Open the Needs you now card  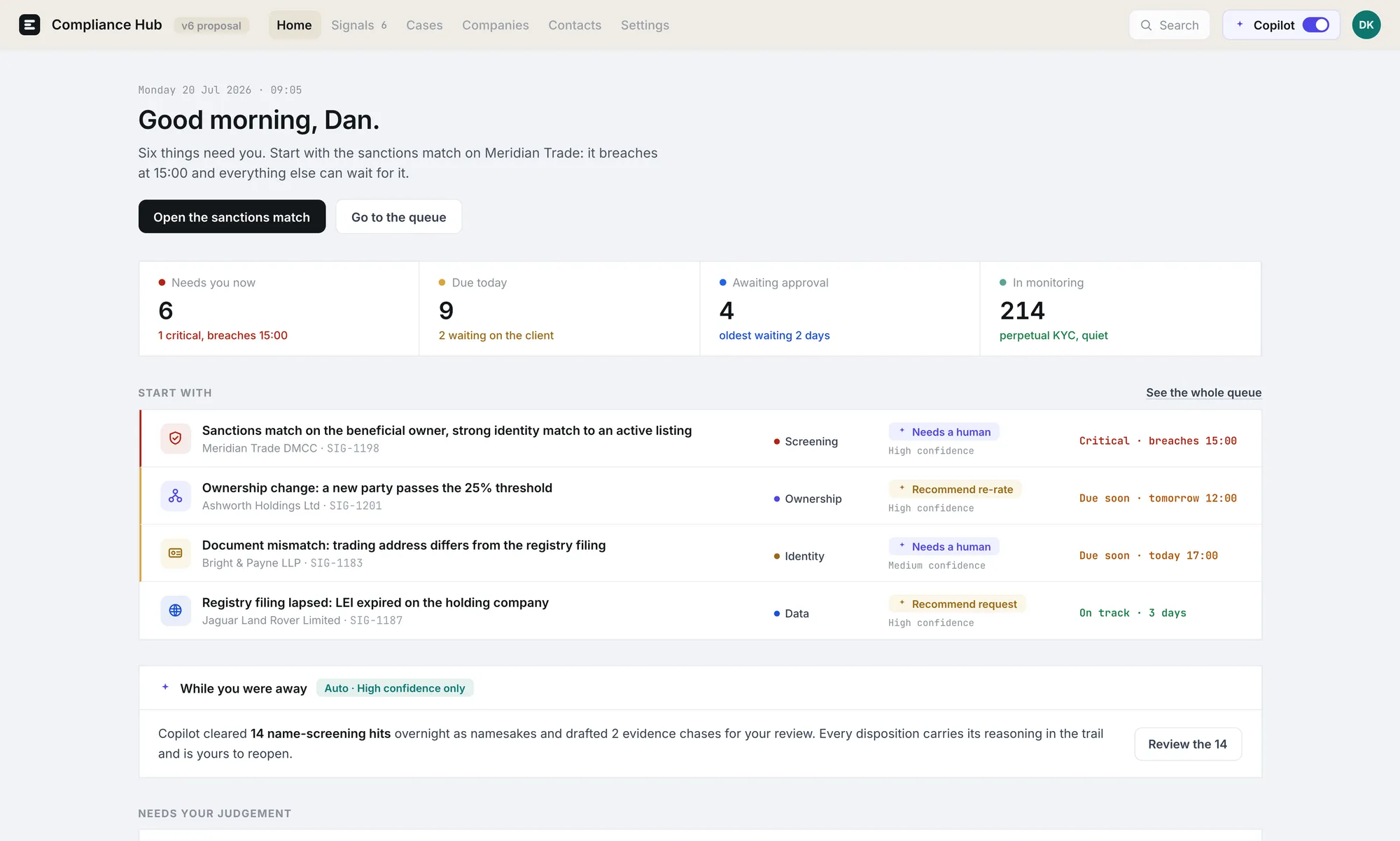279,309
